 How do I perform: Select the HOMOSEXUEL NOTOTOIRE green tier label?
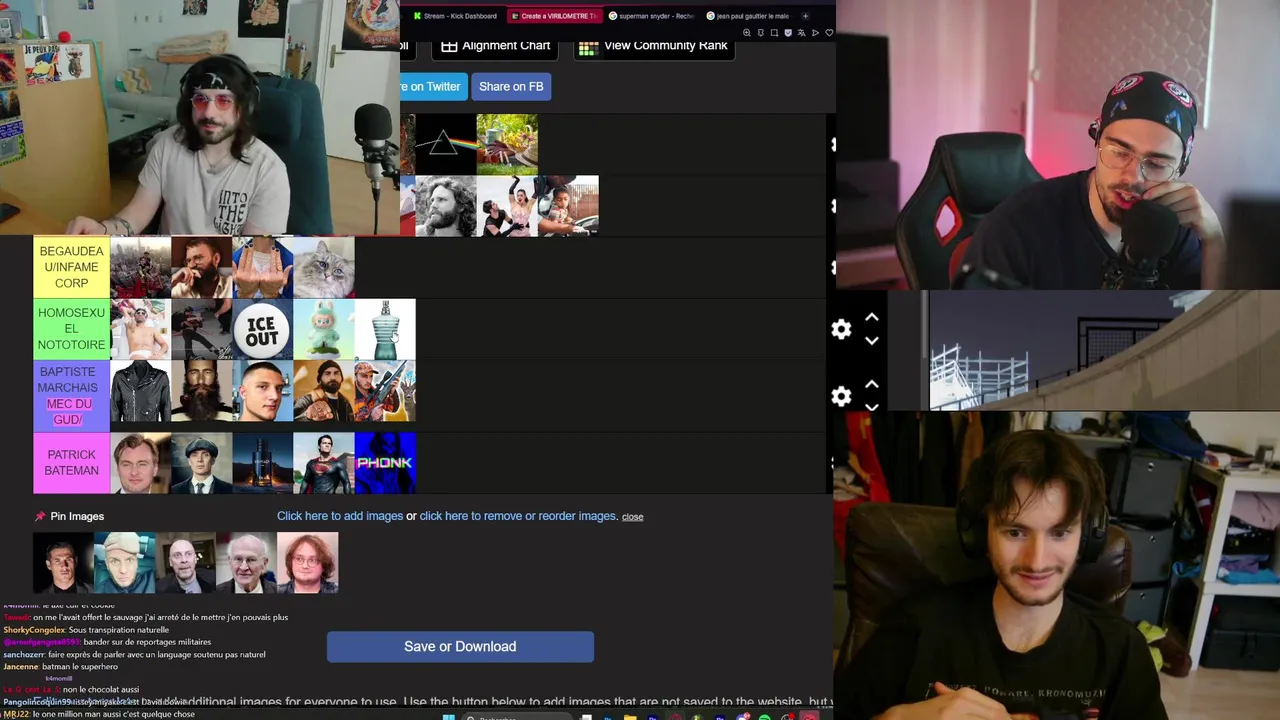71,329
